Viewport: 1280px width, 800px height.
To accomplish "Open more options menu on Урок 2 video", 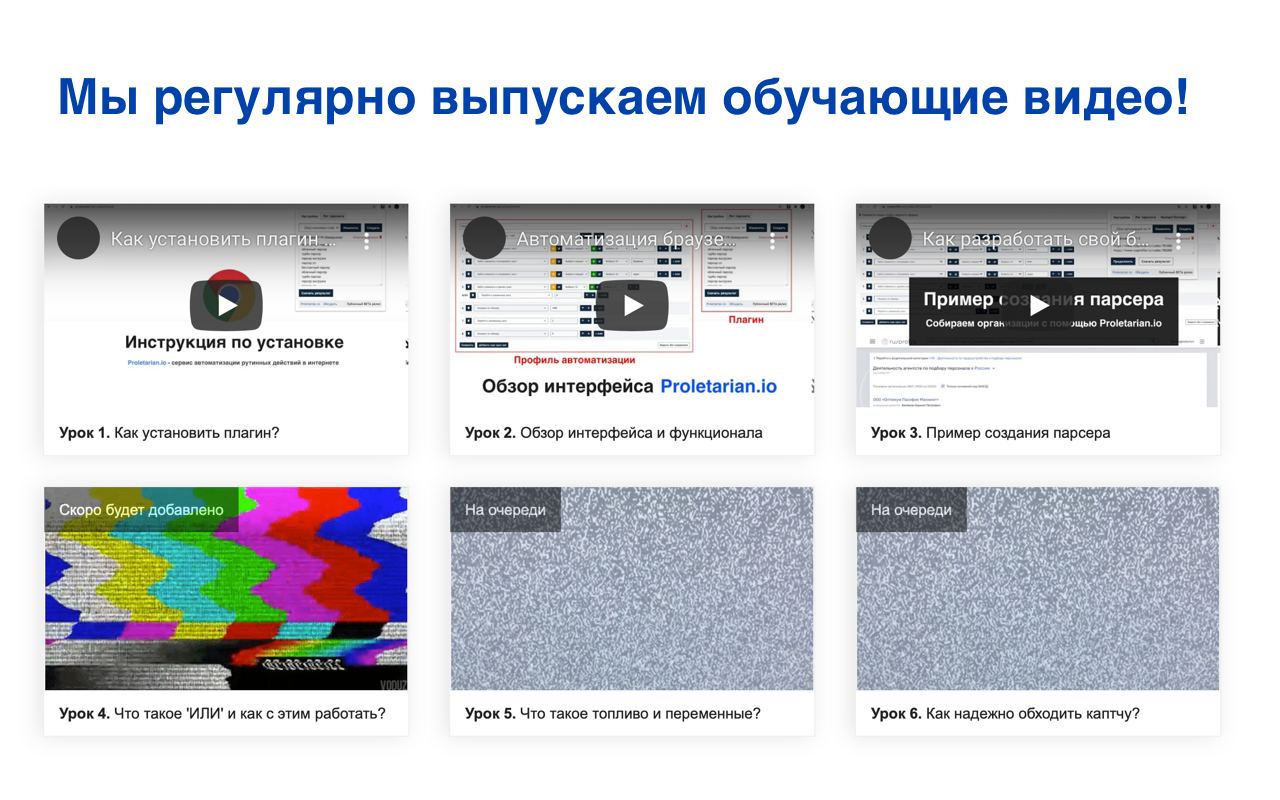I will point(773,239).
